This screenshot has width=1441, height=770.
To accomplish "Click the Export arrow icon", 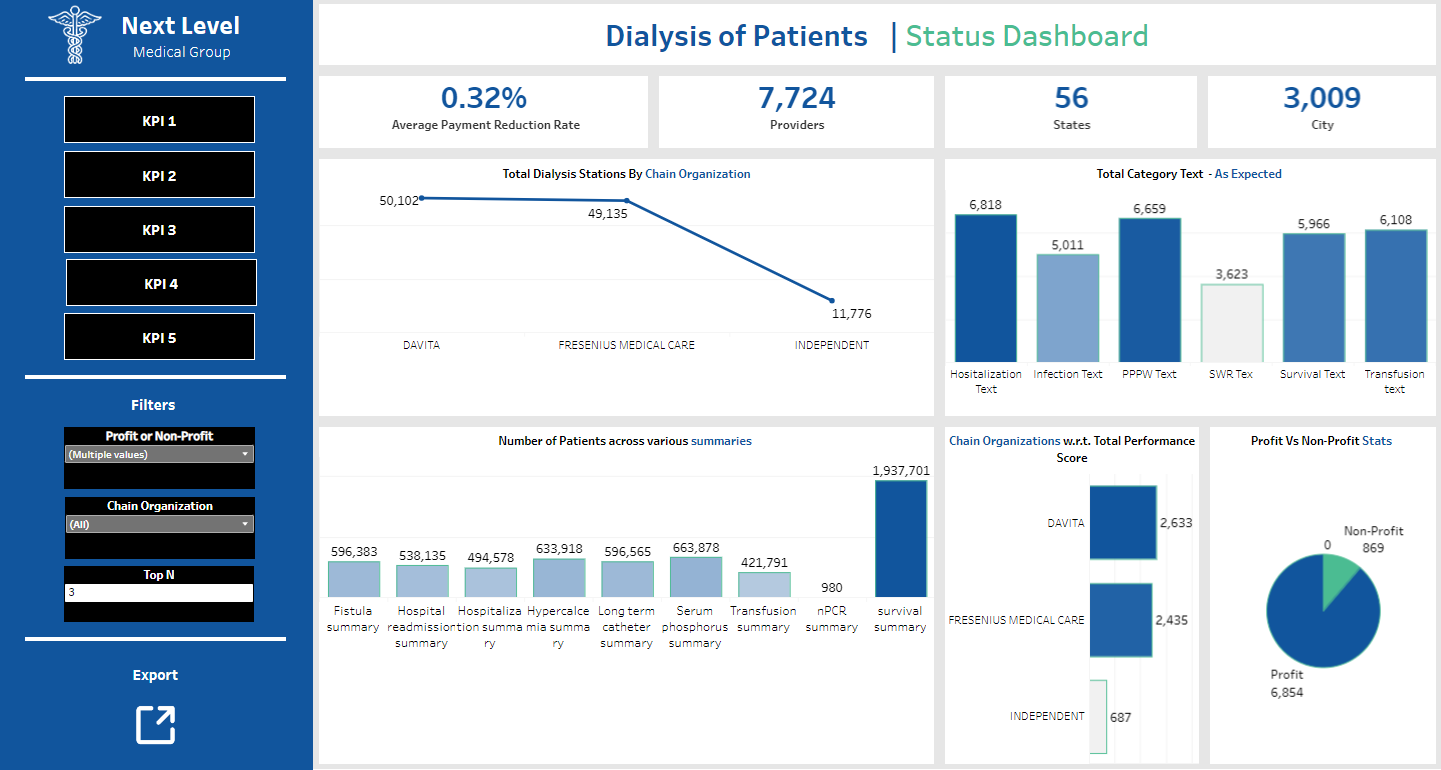I will 155,725.
